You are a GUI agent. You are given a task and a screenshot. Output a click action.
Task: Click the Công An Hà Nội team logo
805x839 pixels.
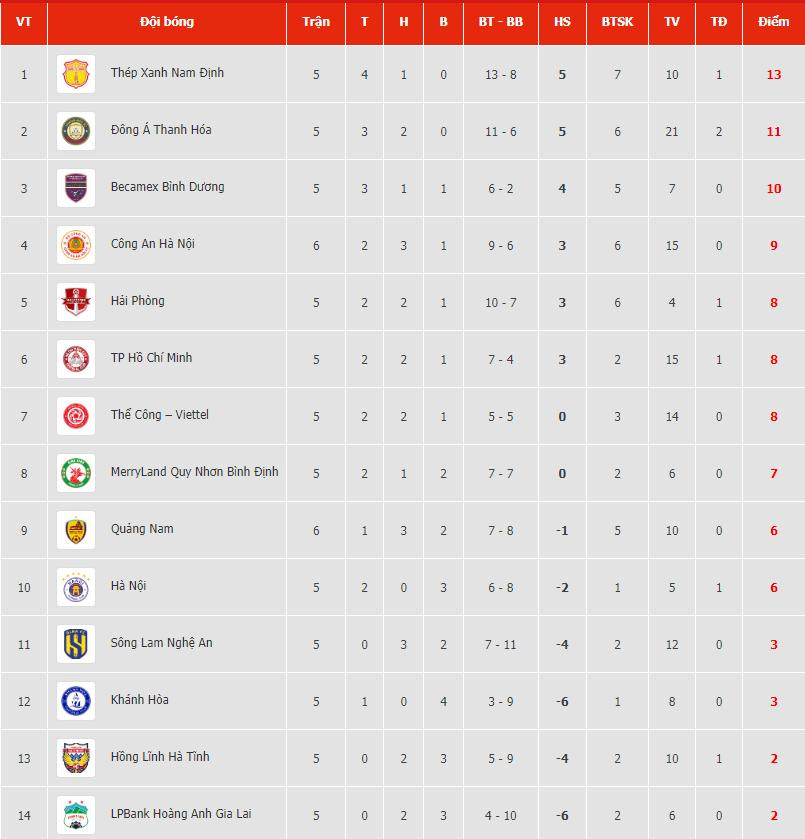(x=76, y=245)
